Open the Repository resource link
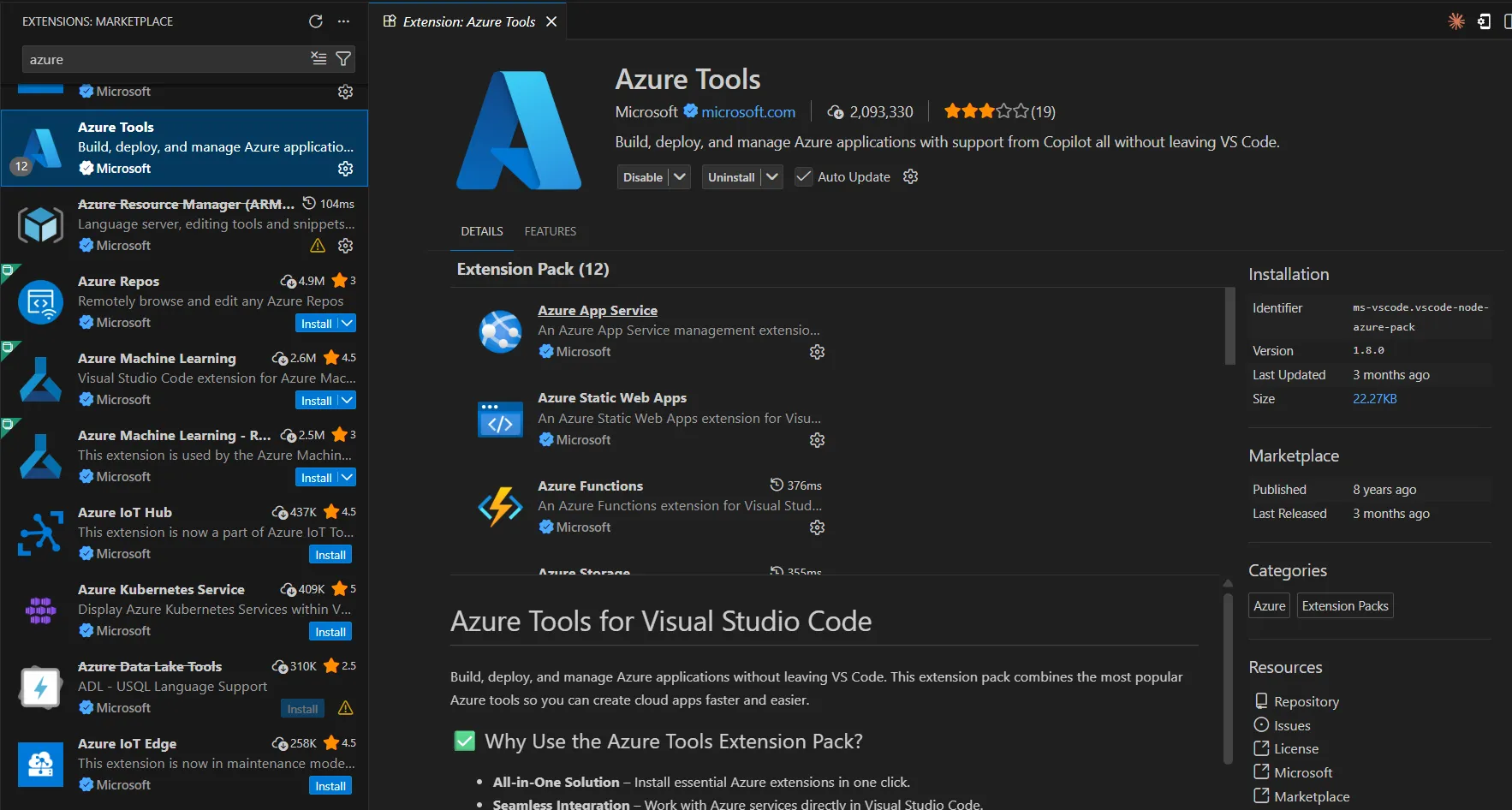The width and height of the screenshot is (1512, 810). click(x=1306, y=701)
